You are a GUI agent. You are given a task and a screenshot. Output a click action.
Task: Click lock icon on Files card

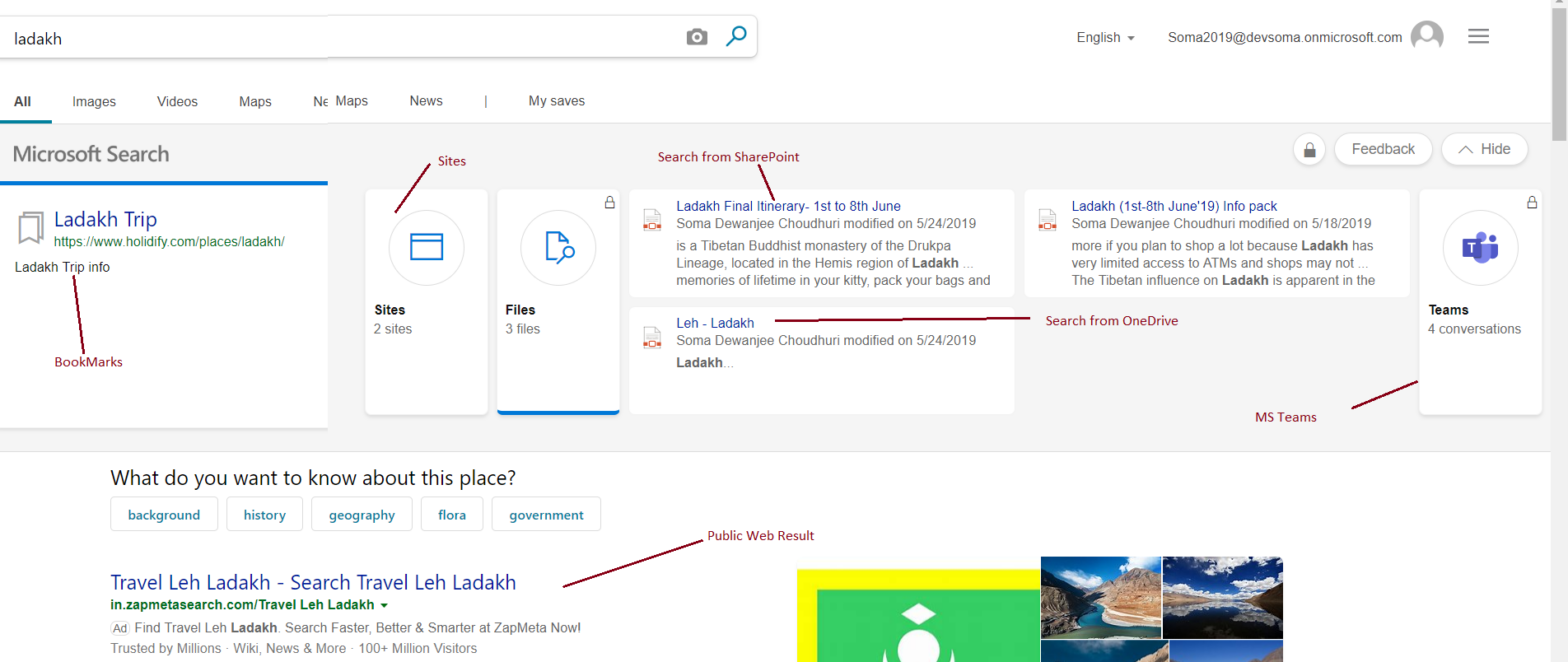click(x=609, y=203)
